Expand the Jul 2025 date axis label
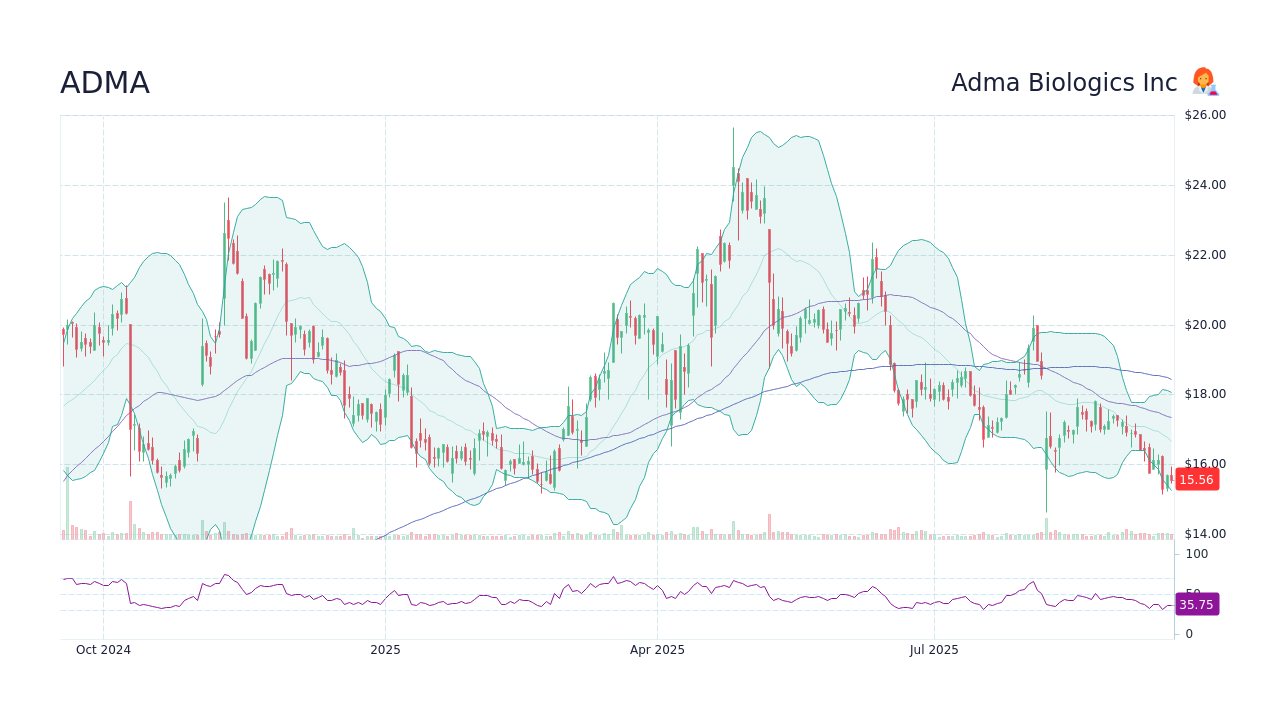The image size is (1280, 720). click(934, 649)
